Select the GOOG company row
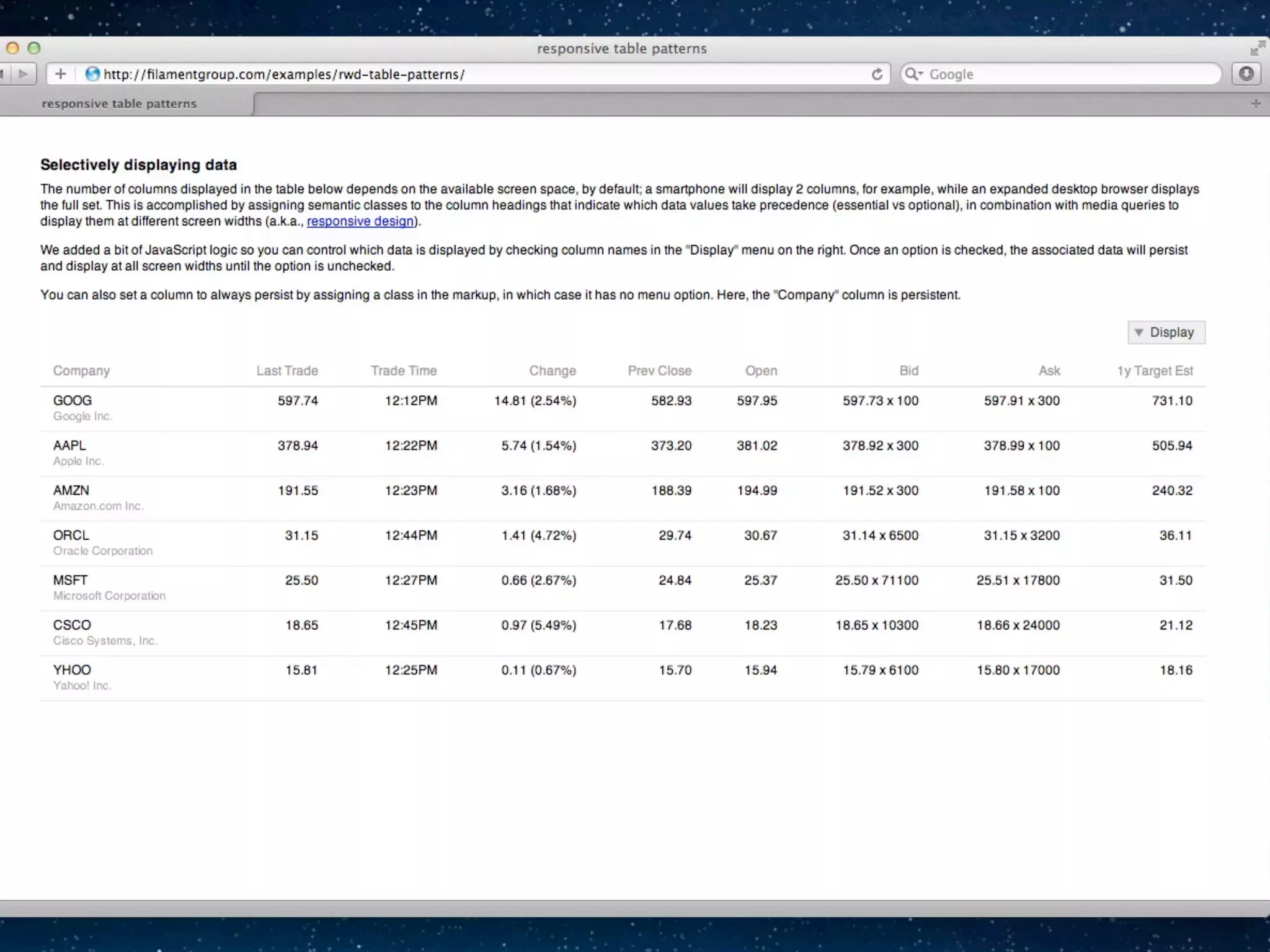This screenshot has width=1270, height=952. (73, 401)
